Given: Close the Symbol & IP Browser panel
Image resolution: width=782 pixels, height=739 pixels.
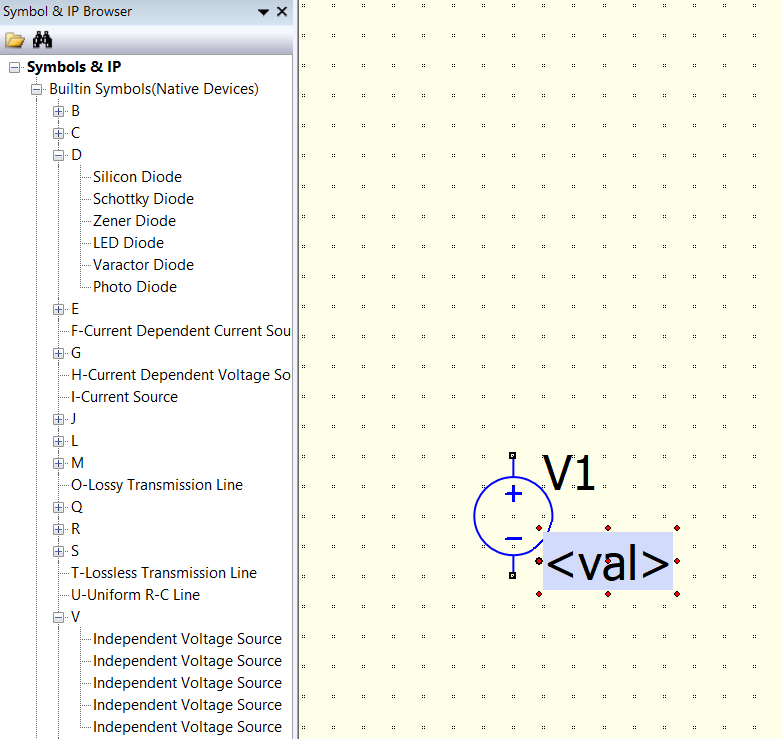Looking at the screenshot, I should tap(282, 12).
